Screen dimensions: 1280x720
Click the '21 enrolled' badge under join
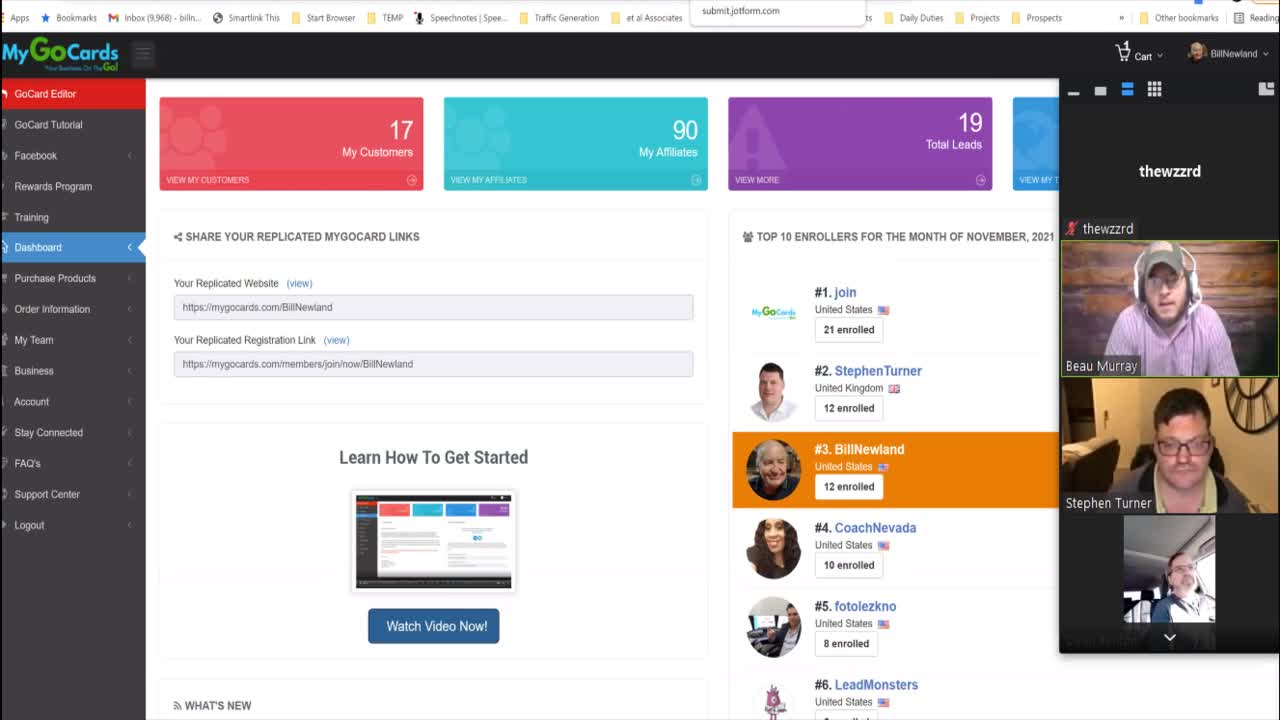[x=848, y=330]
